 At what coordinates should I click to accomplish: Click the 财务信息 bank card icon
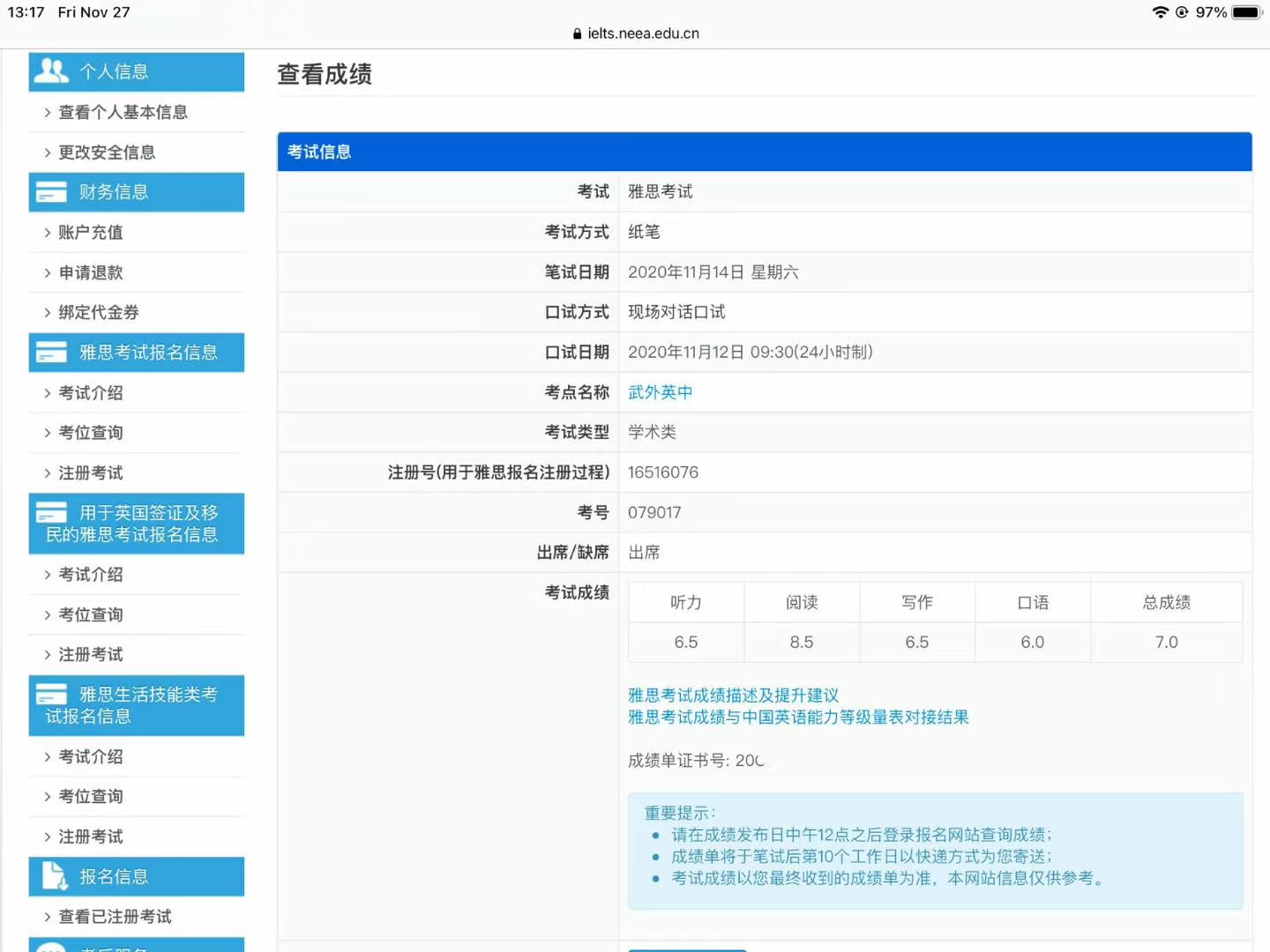[x=50, y=191]
